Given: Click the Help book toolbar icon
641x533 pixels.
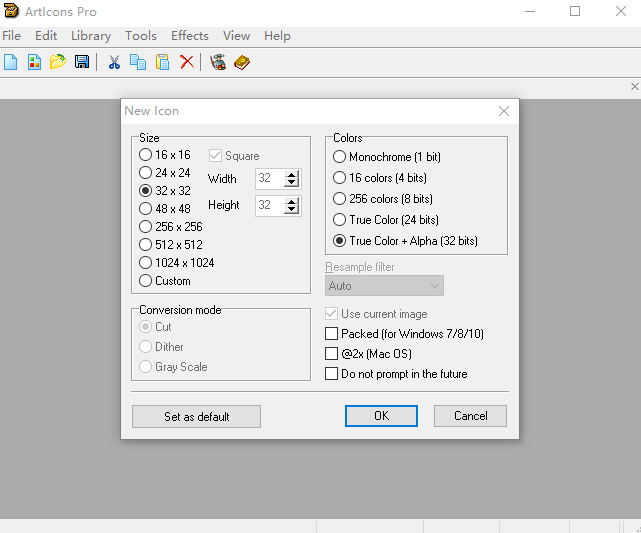Looking at the screenshot, I should [x=242, y=62].
